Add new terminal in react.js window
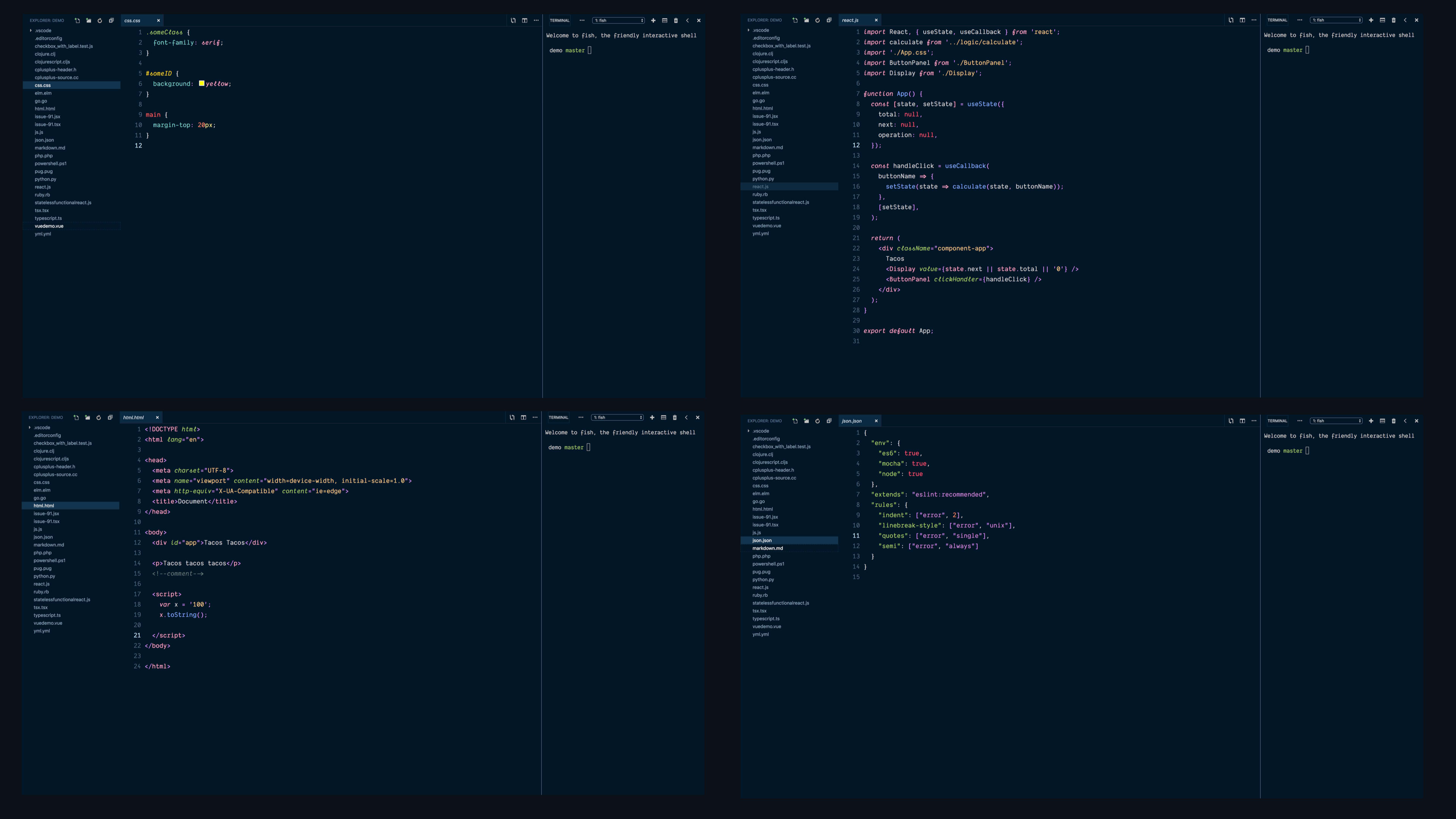 tap(1371, 20)
